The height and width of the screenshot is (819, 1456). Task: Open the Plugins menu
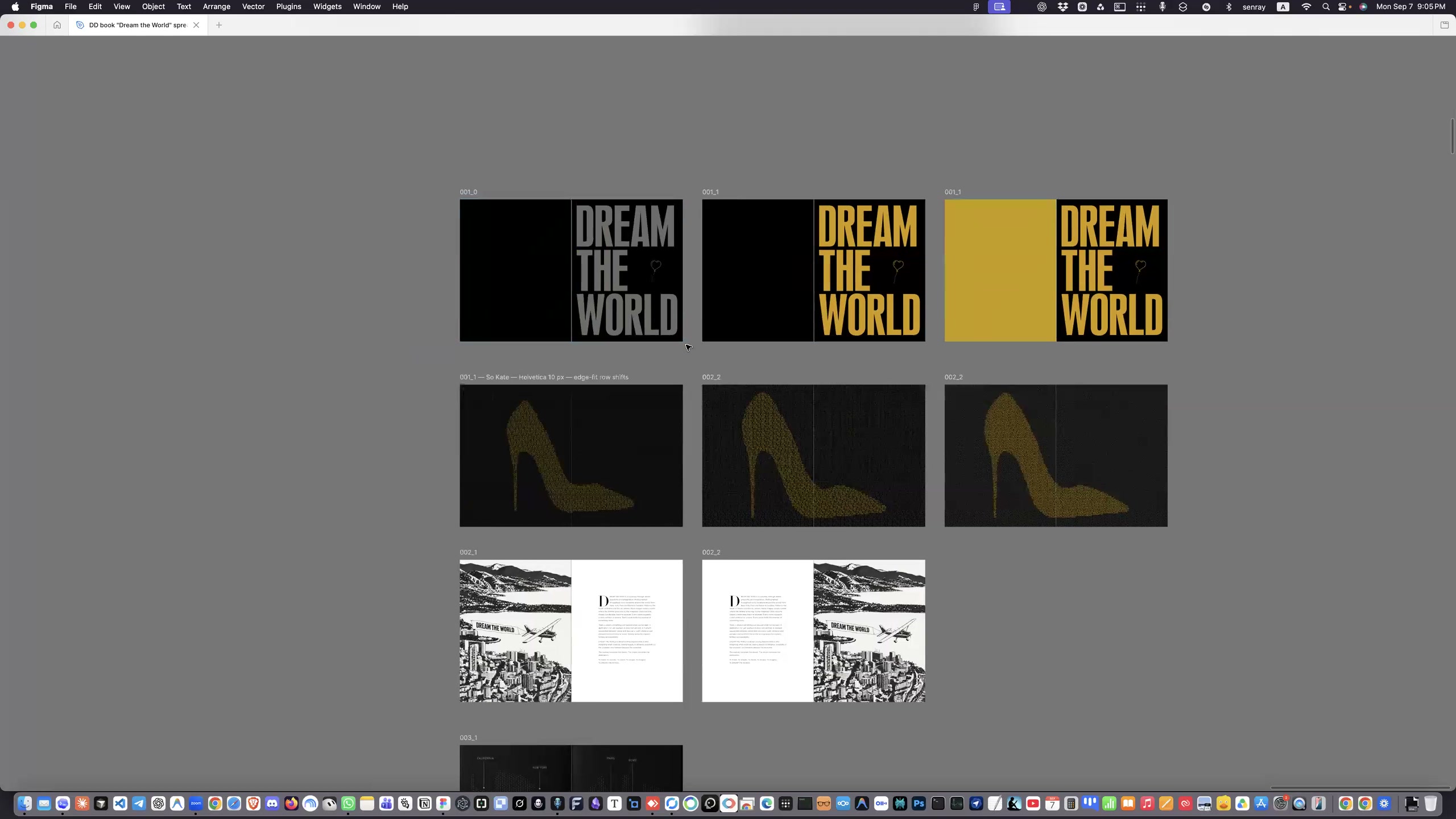288,7
